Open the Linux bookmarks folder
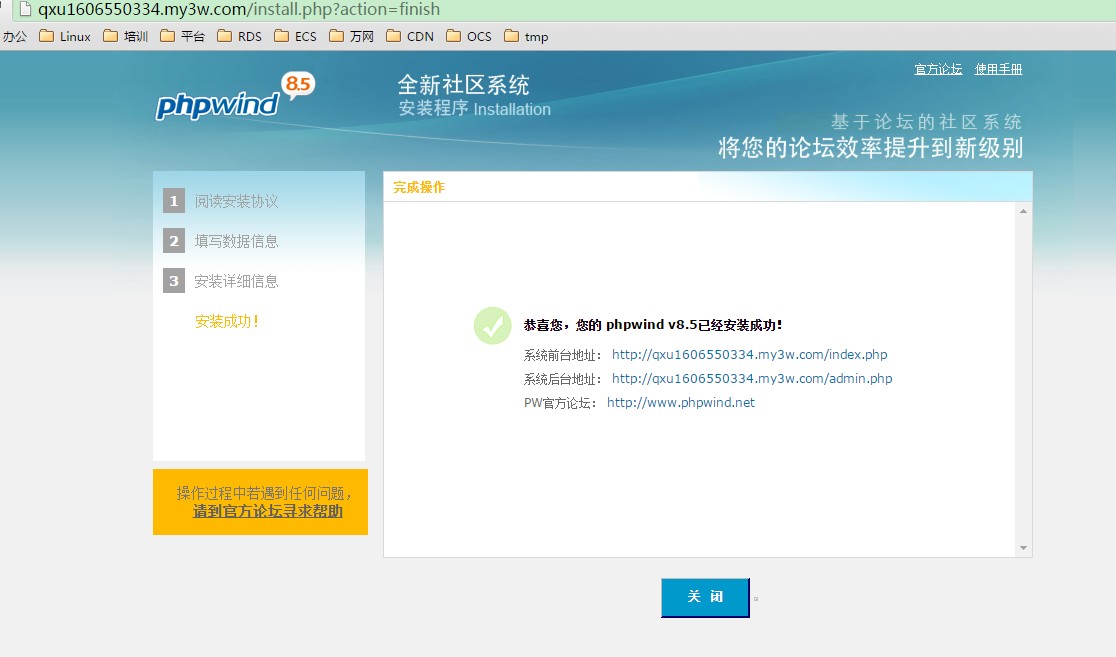Screen dimensions: 1116x657 coord(65,36)
